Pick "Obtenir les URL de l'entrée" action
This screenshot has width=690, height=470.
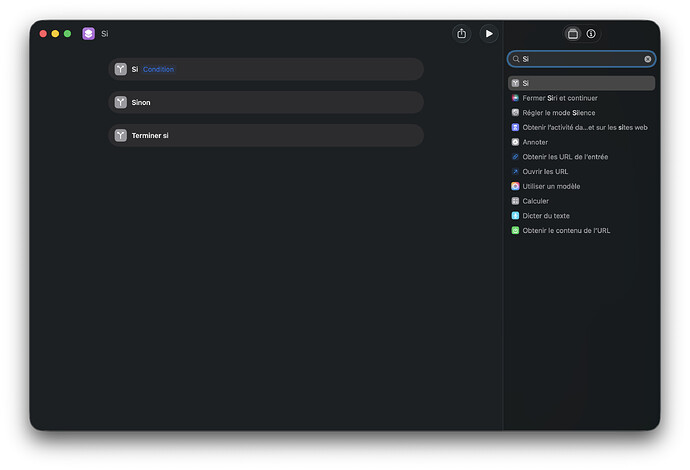tap(564, 157)
